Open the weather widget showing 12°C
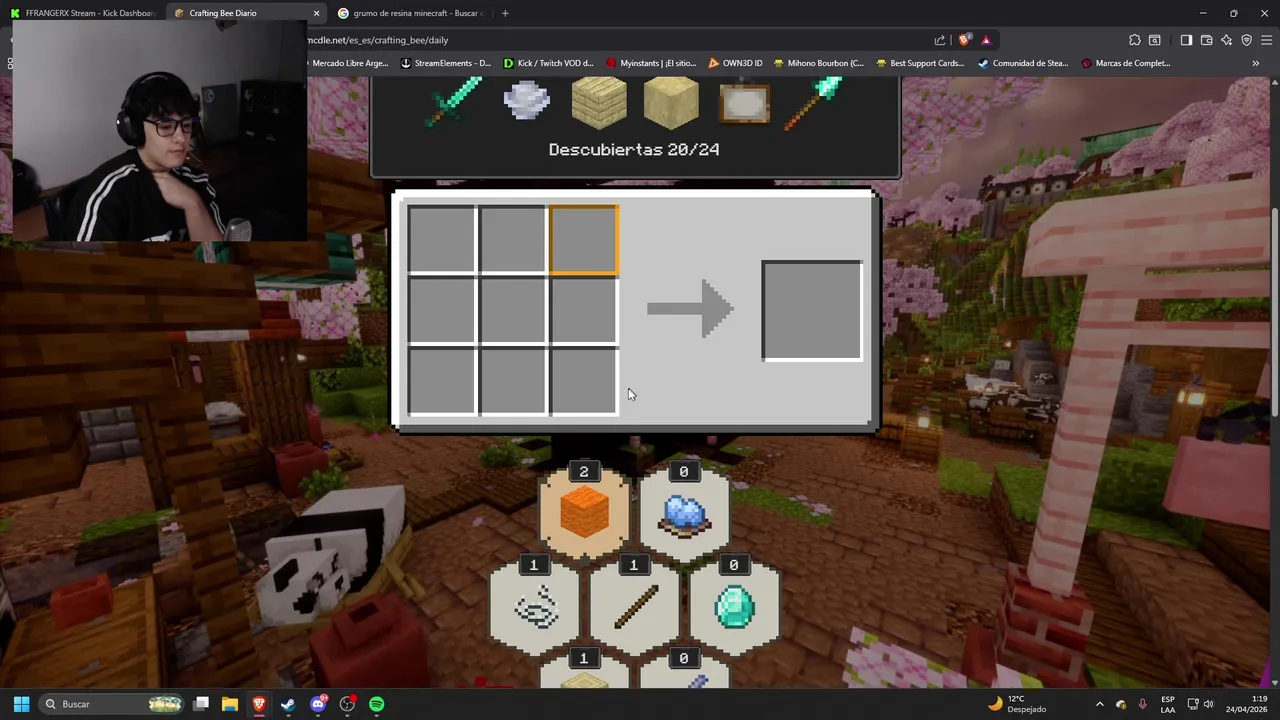The height and width of the screenshot is (720, 1280). [x=1017, y=704]
